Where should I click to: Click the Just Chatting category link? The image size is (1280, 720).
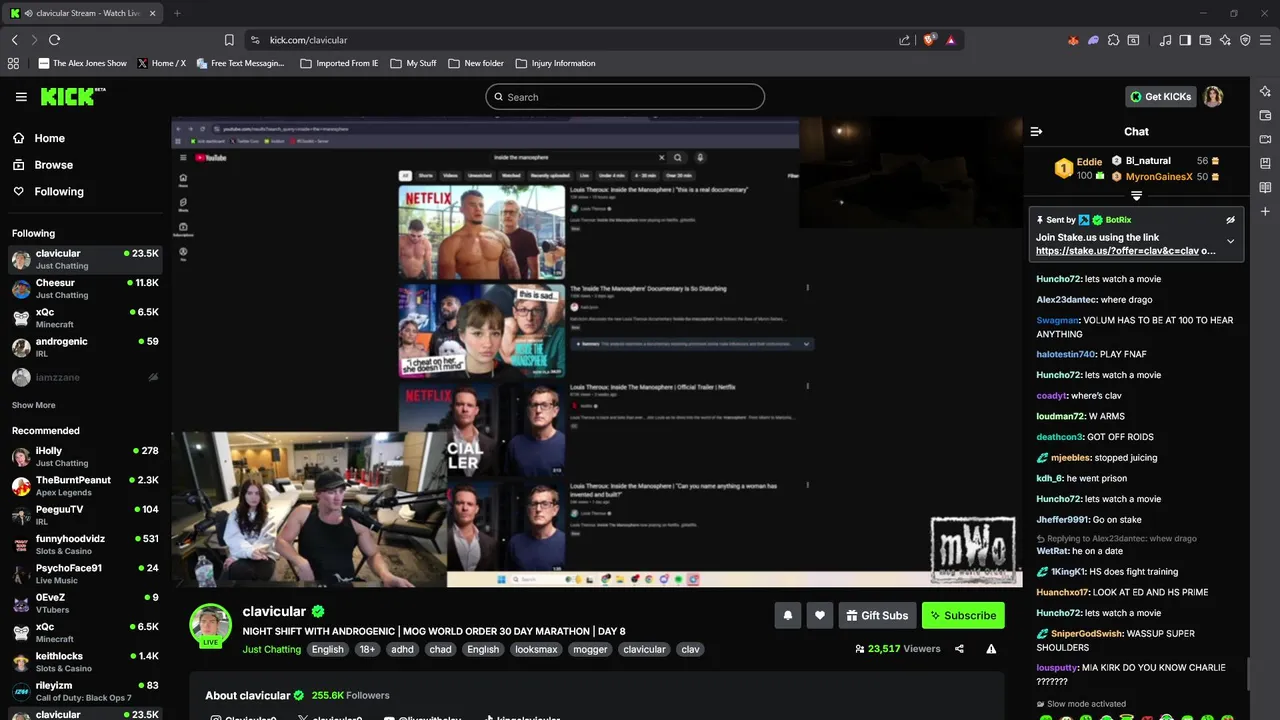point(271,649)
